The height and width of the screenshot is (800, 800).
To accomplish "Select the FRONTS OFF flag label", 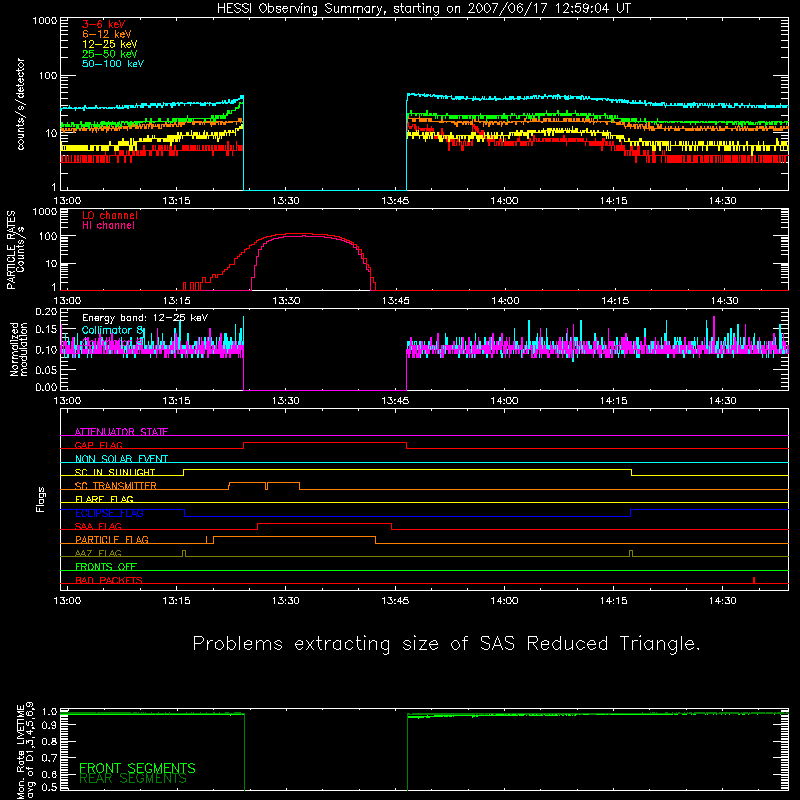I will pos(106,567).
